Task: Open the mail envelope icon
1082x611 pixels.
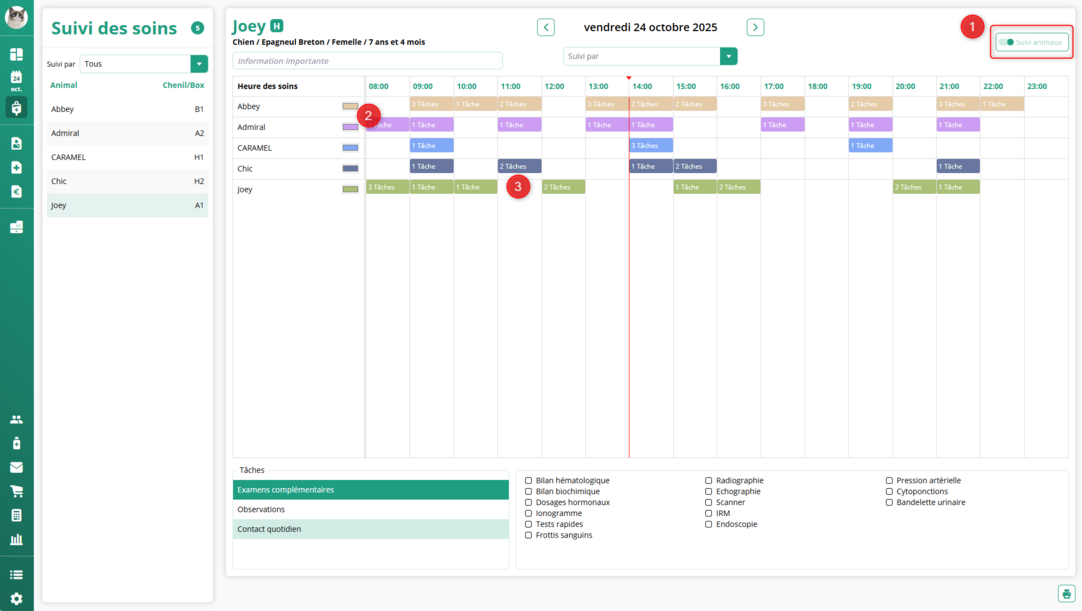Action: tap(16, 467)
